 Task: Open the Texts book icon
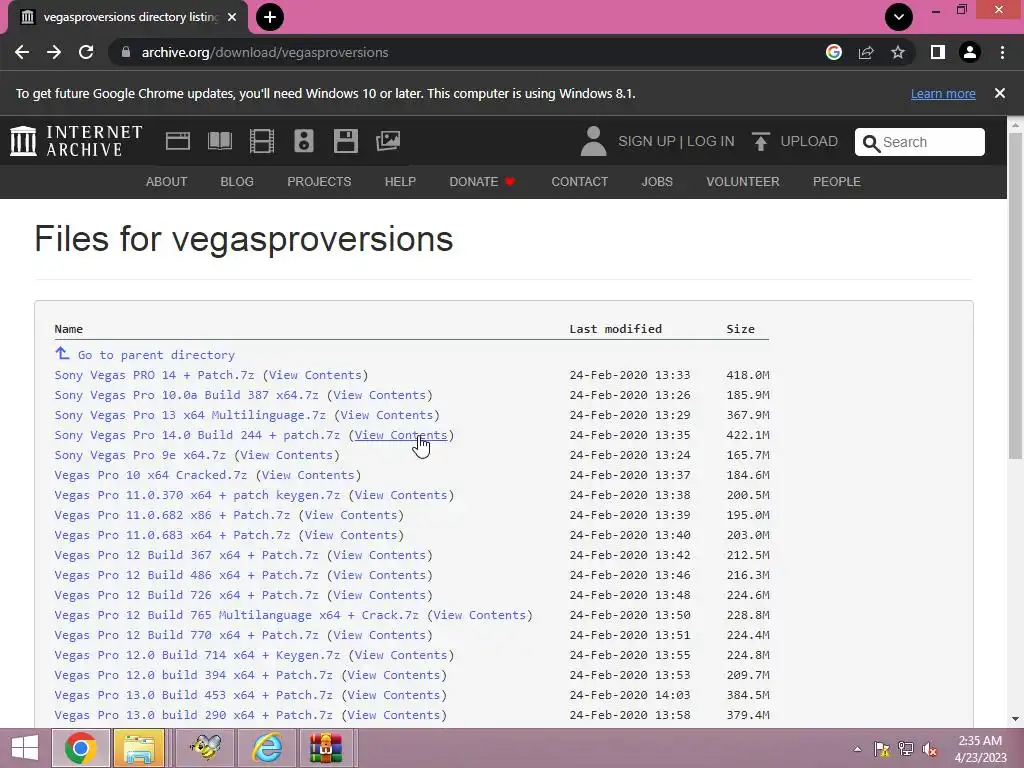point(219,141)
